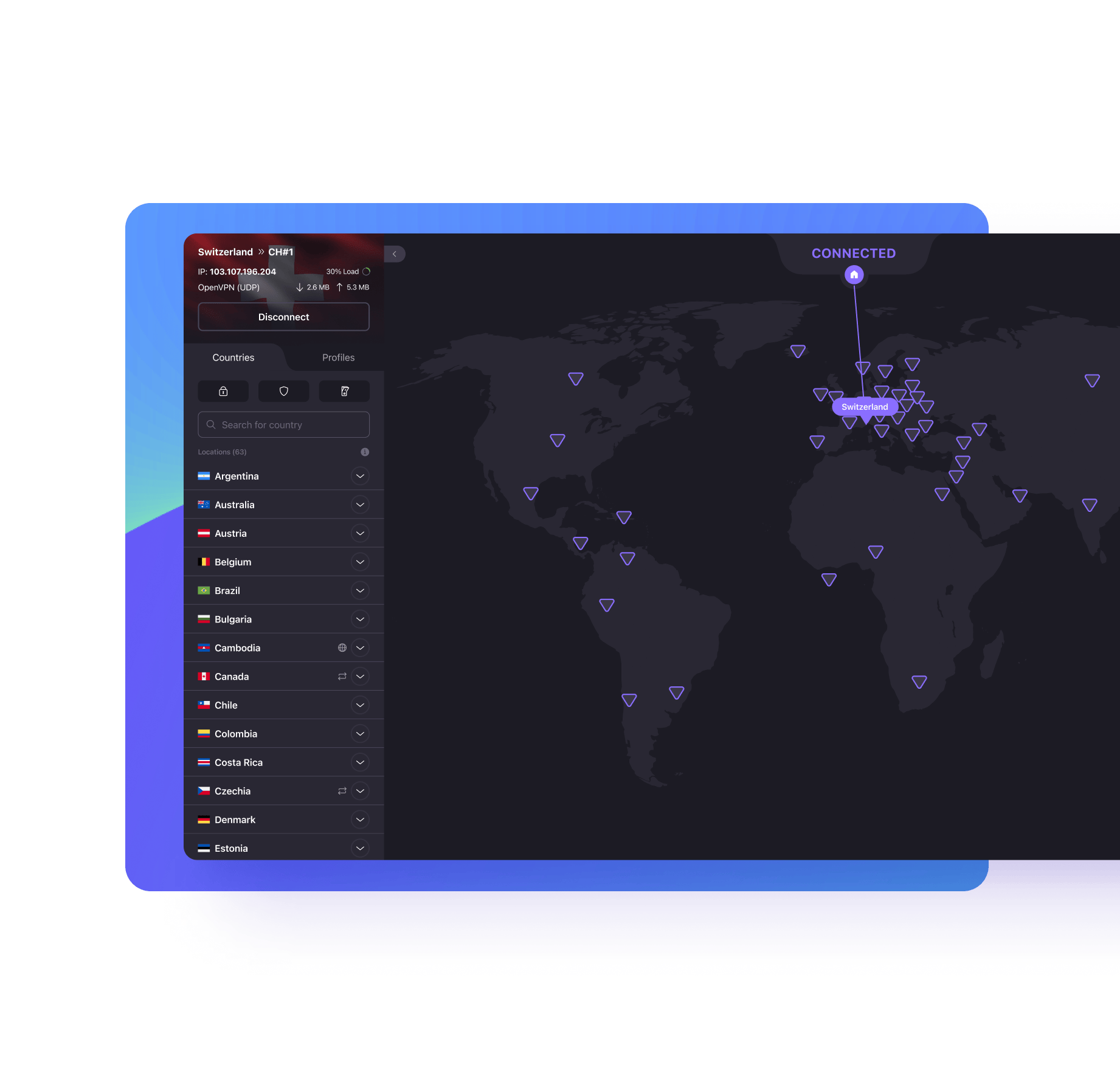Expand the Brazil server list
The image size is (1120, 1087).
[360, 590]
